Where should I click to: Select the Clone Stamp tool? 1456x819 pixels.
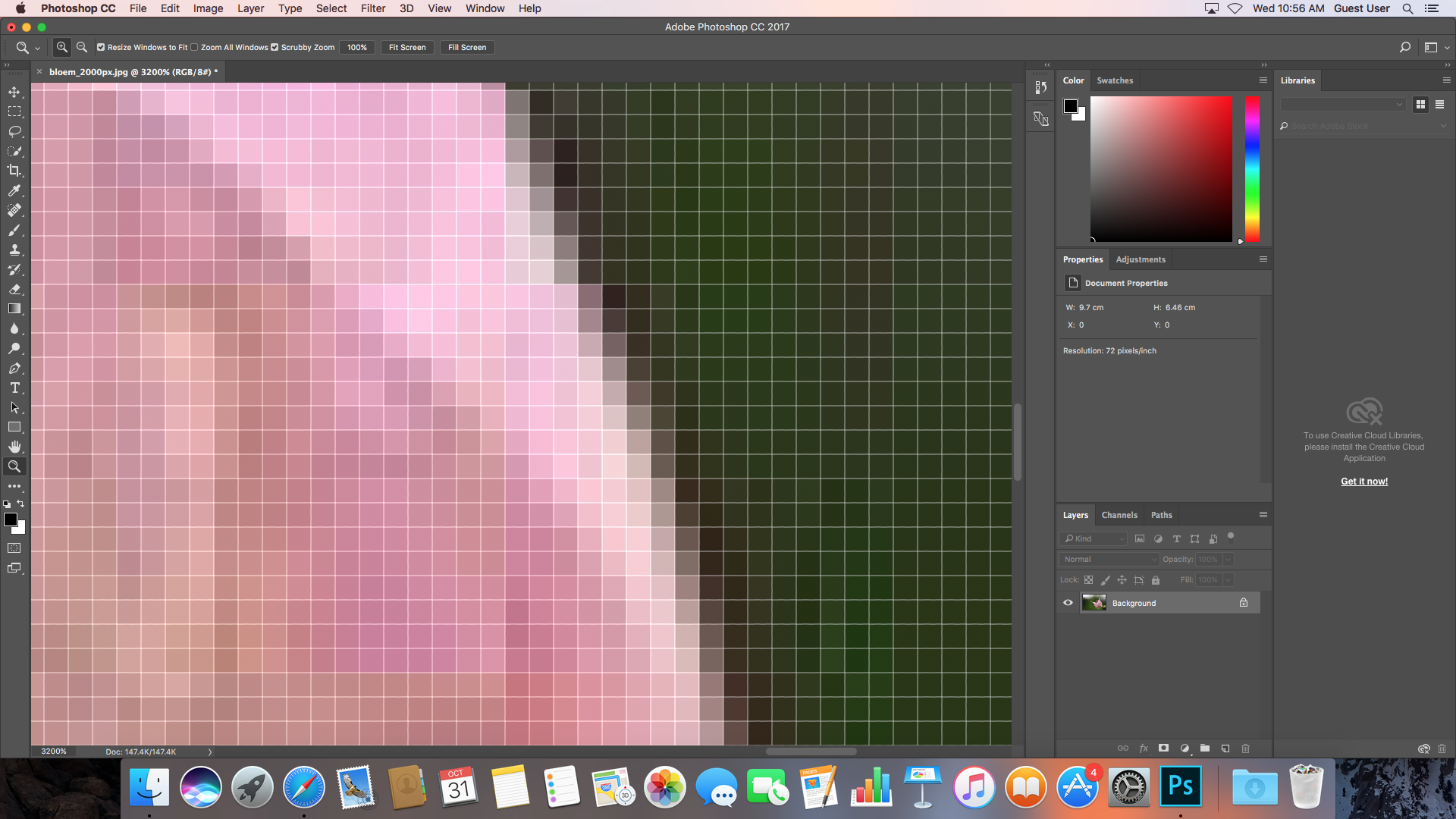(x=14, y=249)
